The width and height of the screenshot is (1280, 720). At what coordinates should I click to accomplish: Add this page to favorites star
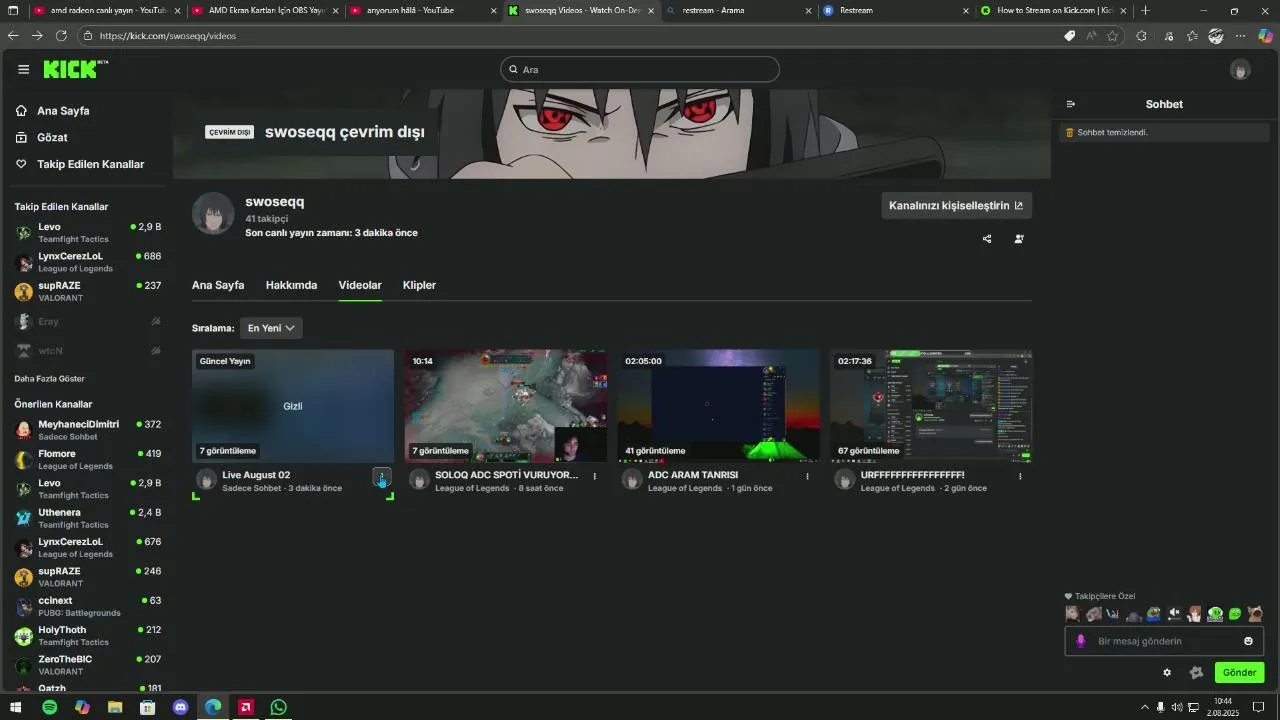click(x=1112, y=36)
